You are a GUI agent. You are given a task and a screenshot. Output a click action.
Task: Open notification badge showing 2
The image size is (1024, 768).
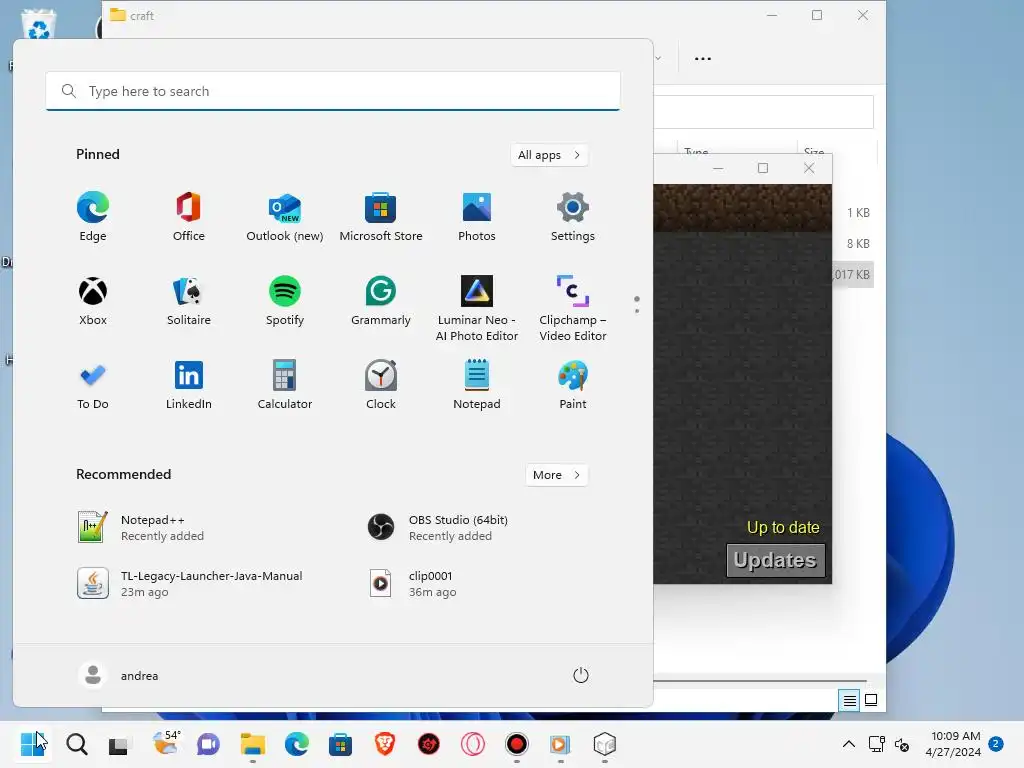(996, 743)
